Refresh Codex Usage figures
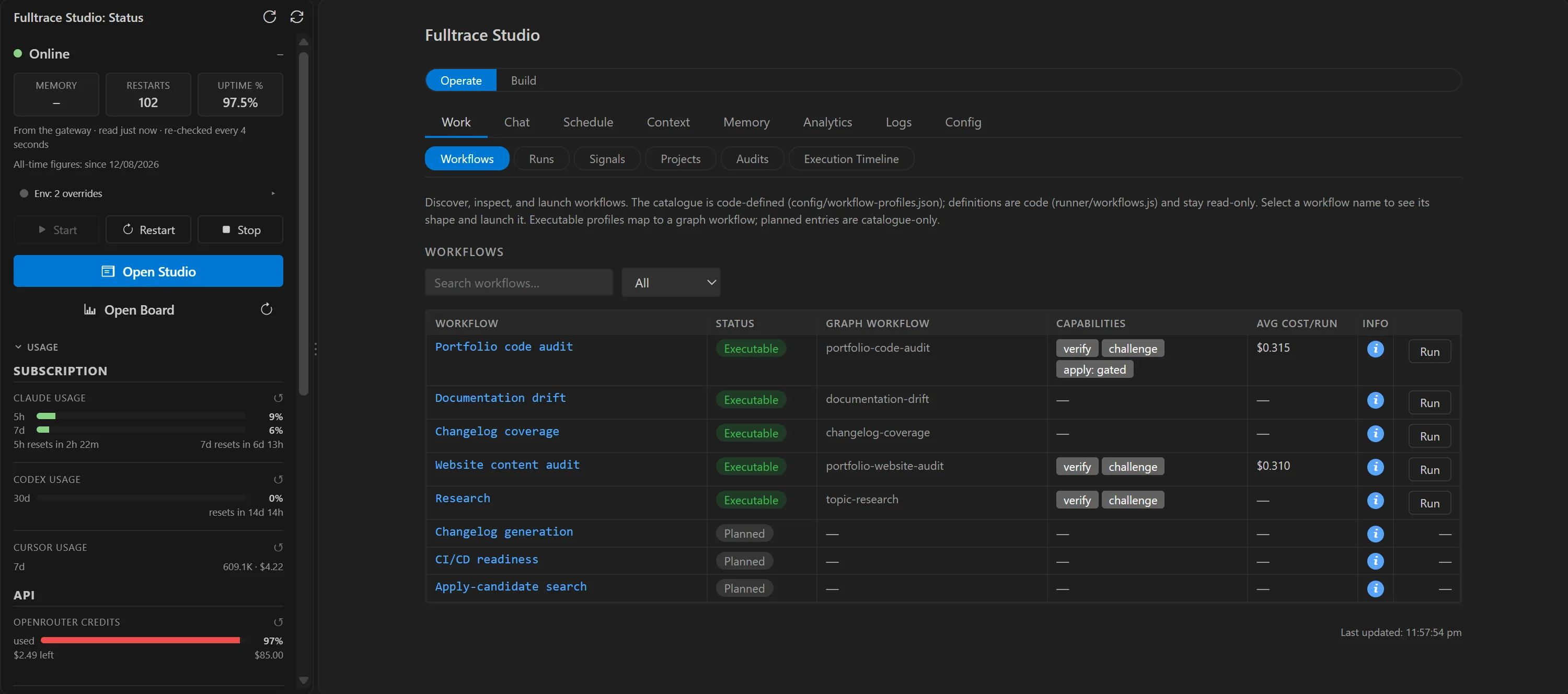This screenshot has width=1568, height=694. coord(278,479)
